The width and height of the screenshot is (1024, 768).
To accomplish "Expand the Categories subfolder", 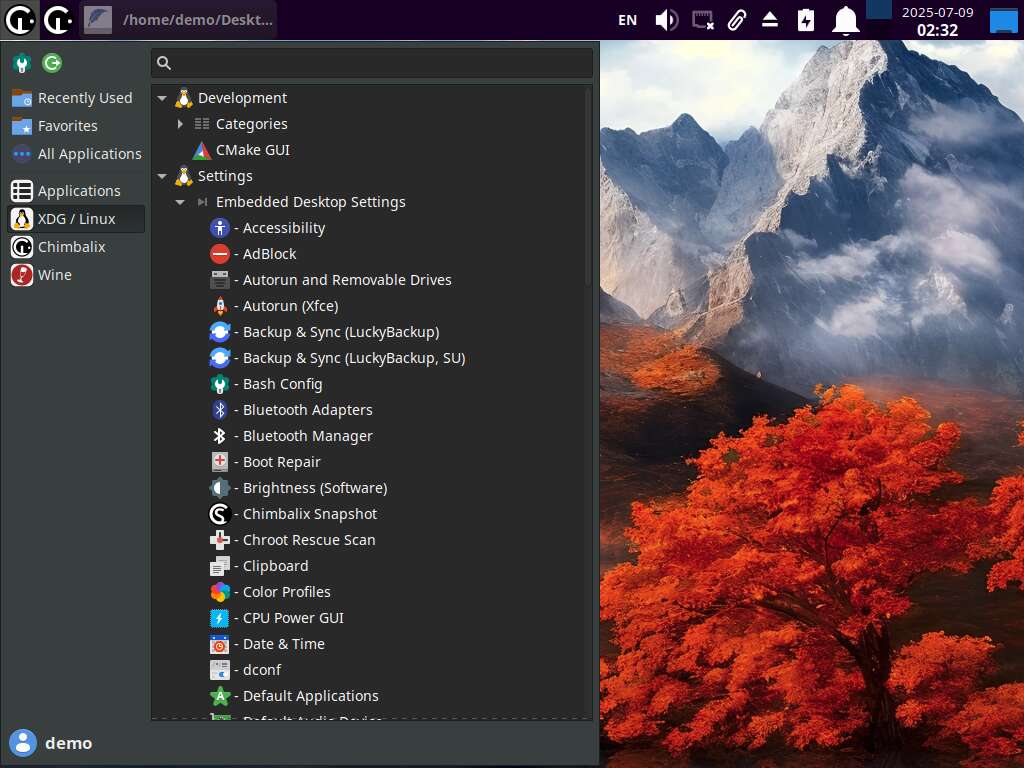I will [x=180, y=124].
